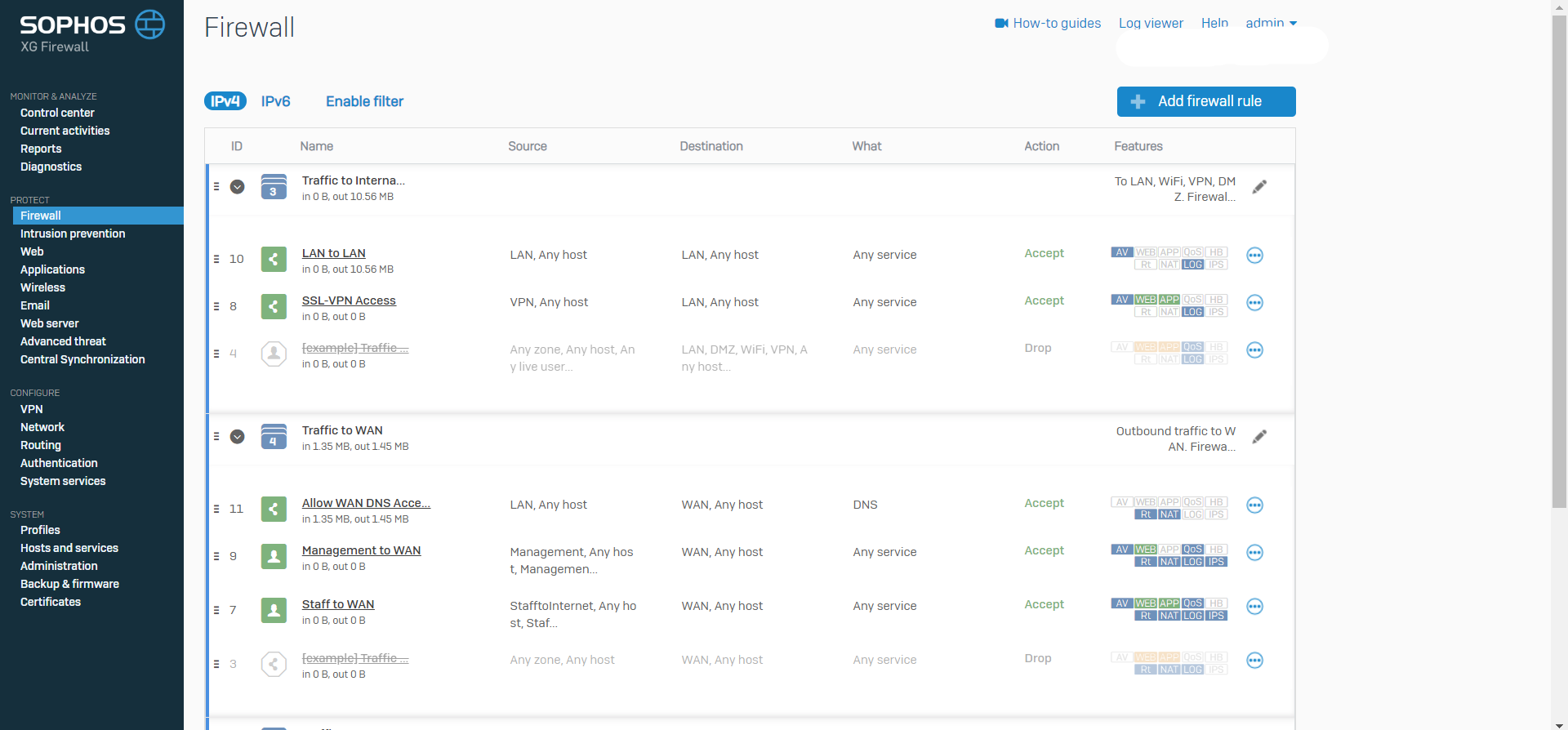Screen dimensions: 1568x730
Task: Switch to IPv6 rules view
Action: (275, 101)
